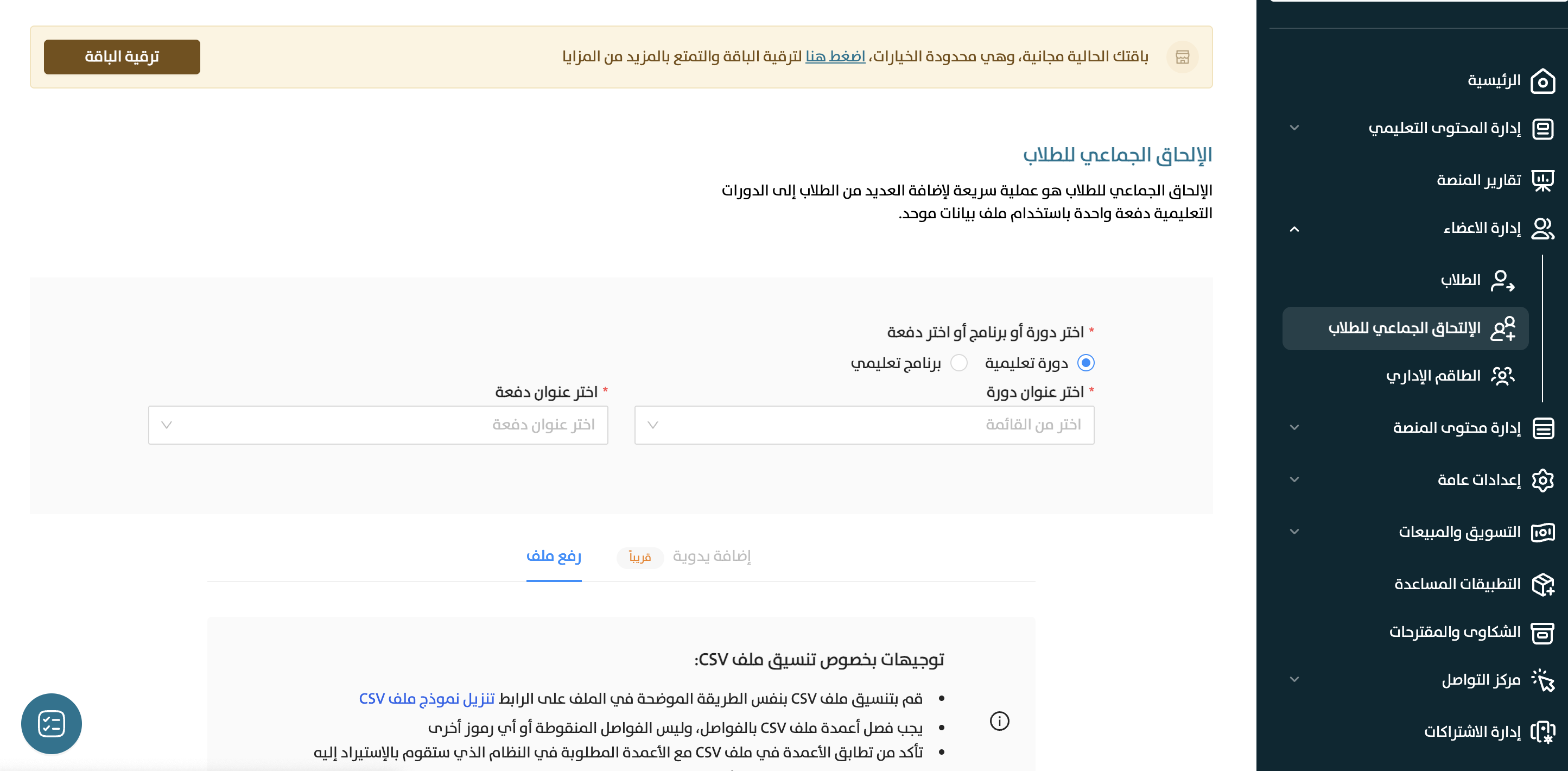Open الإلتحاق الجماعي للطلاب sidebar item
Viewport: 1568px width, 771px height.
click(x=1404, y=328)
